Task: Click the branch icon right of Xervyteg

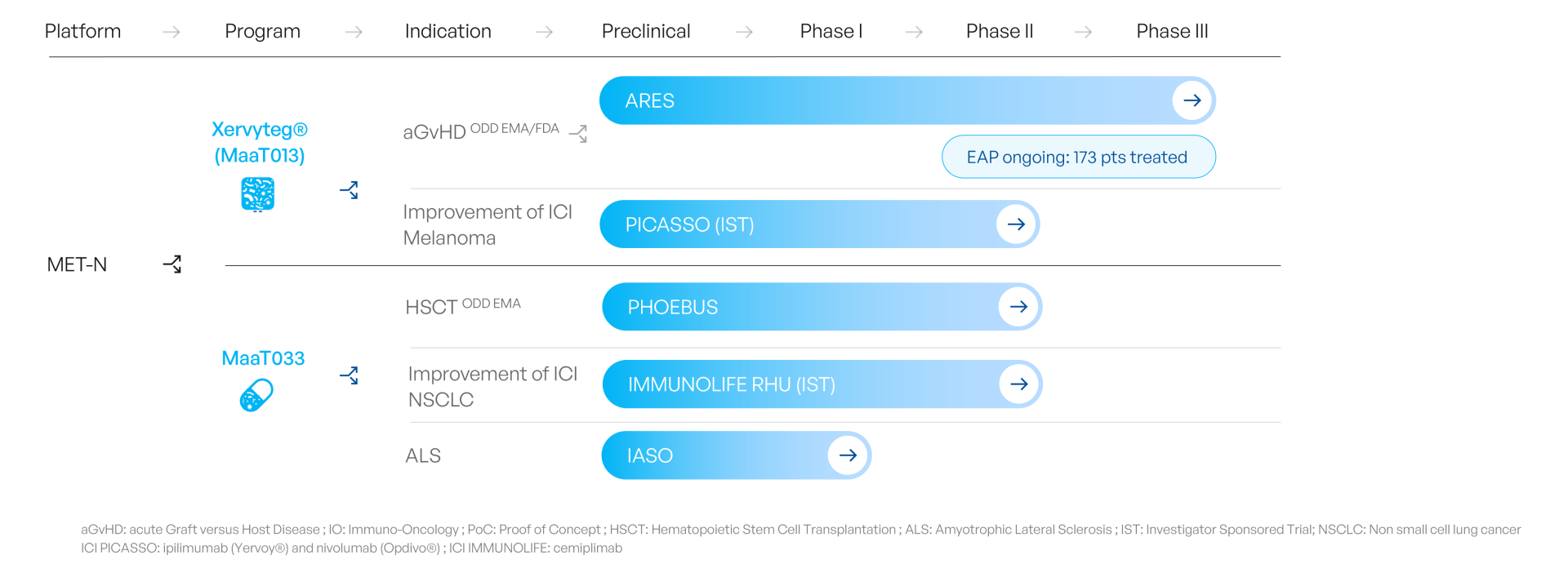Action: point(349,190)
